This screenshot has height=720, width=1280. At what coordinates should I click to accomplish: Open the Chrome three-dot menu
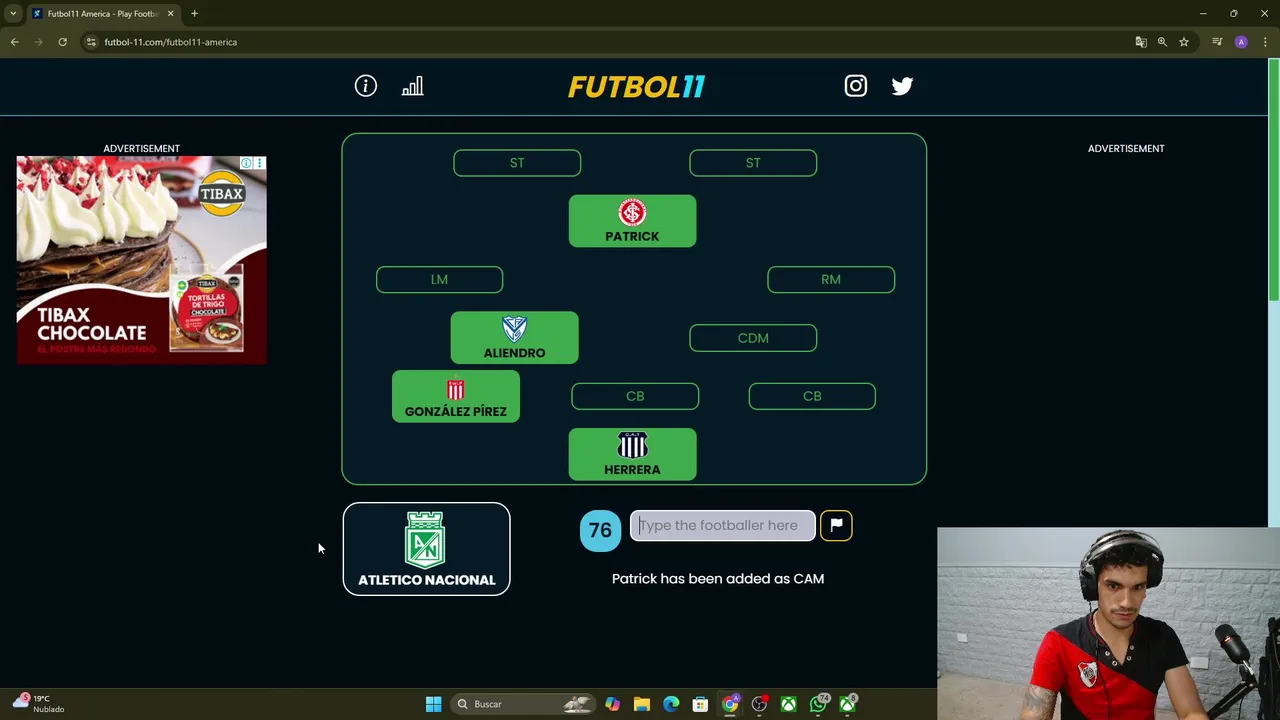pyautogui.click(x=1265, y=42)
